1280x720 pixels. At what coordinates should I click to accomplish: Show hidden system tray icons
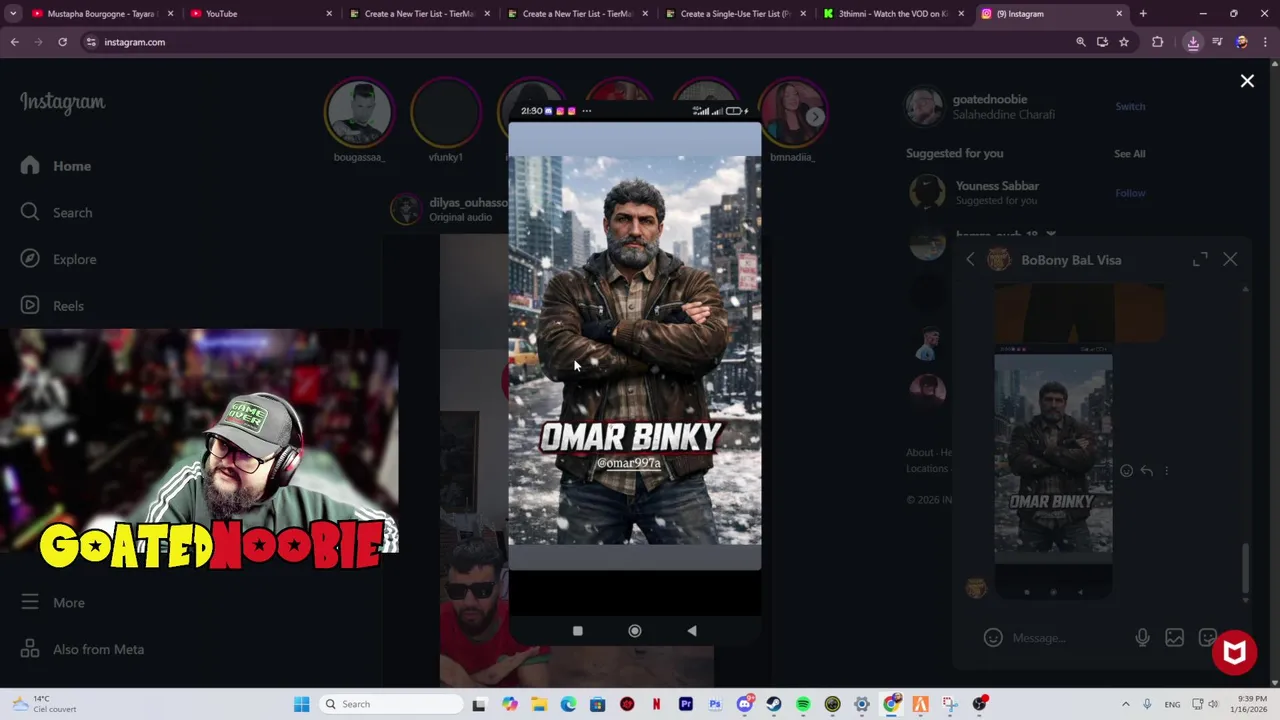(x=1125, y=704)
